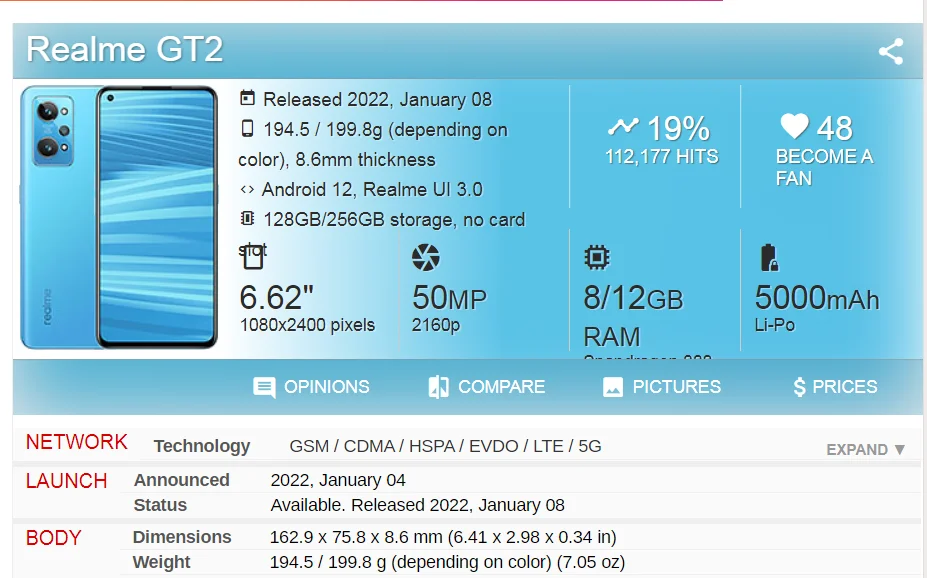
Task: Click the Status label
Action: pyautogui.click(x=160, y=505)
